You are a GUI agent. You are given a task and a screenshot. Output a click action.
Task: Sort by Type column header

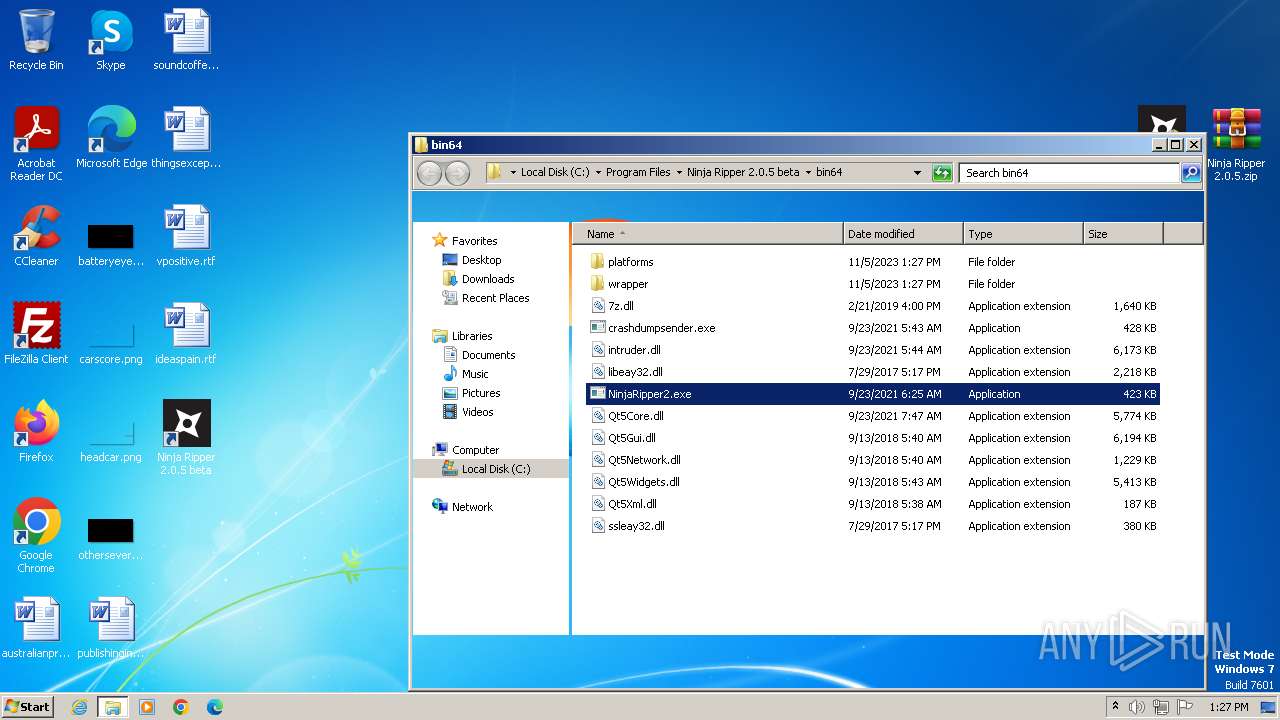1023,234
